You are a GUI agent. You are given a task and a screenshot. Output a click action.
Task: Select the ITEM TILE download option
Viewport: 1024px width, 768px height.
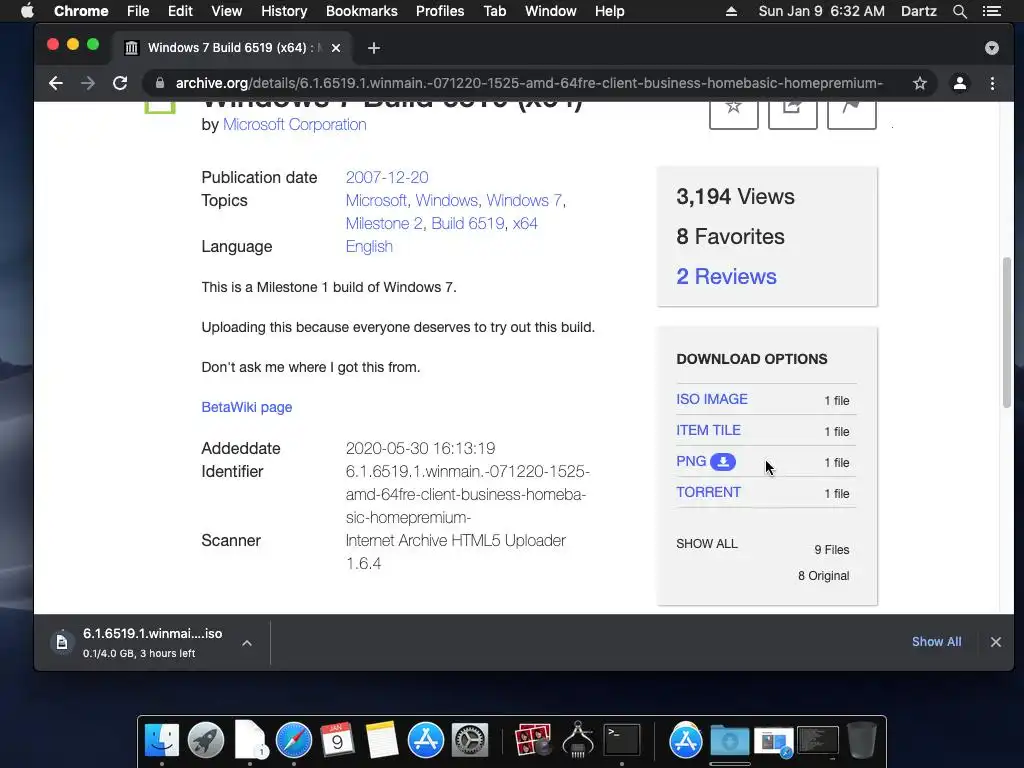(709, 430)
